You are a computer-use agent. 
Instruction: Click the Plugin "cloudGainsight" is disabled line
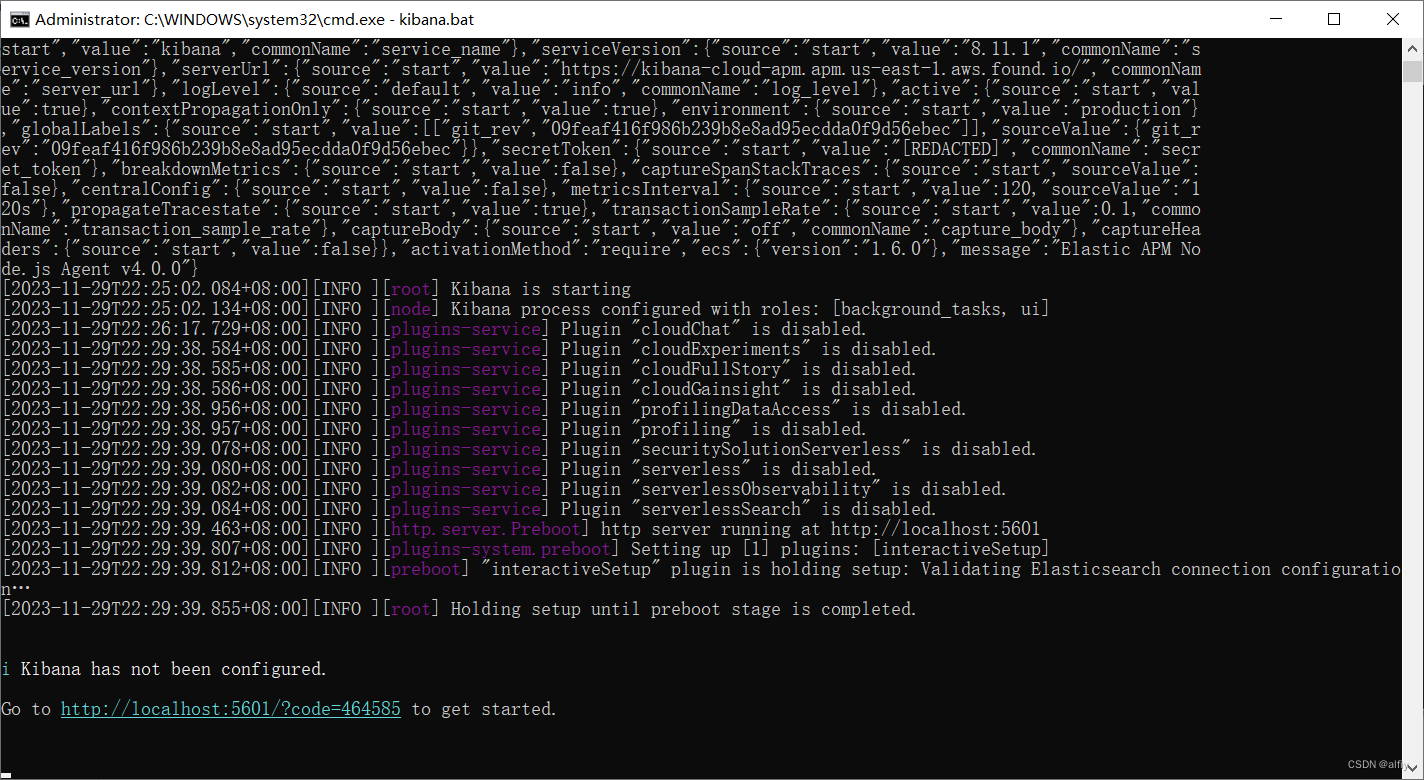[459, 389]
